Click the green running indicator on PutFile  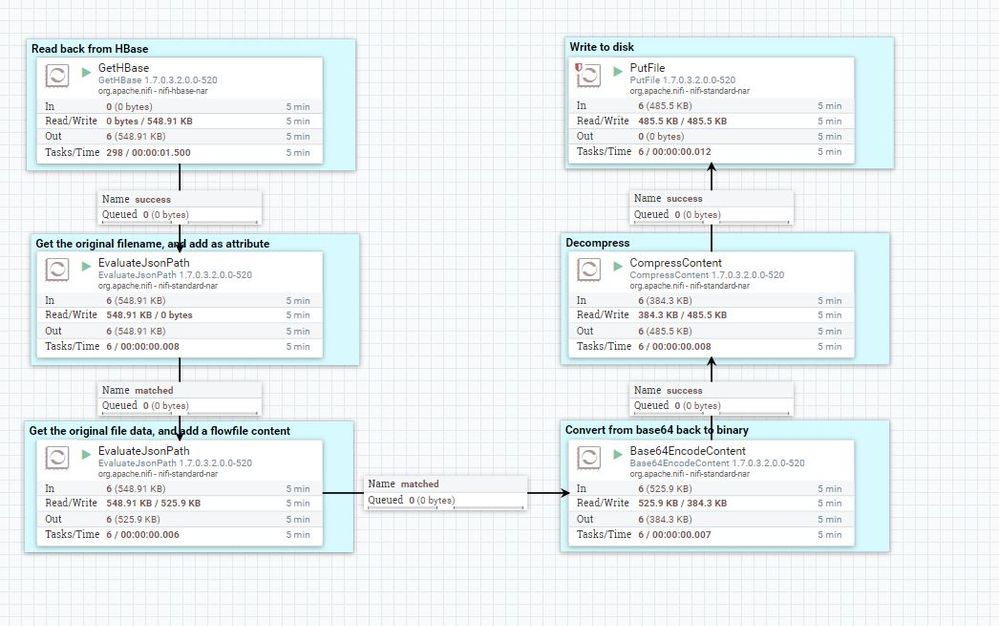617,71
